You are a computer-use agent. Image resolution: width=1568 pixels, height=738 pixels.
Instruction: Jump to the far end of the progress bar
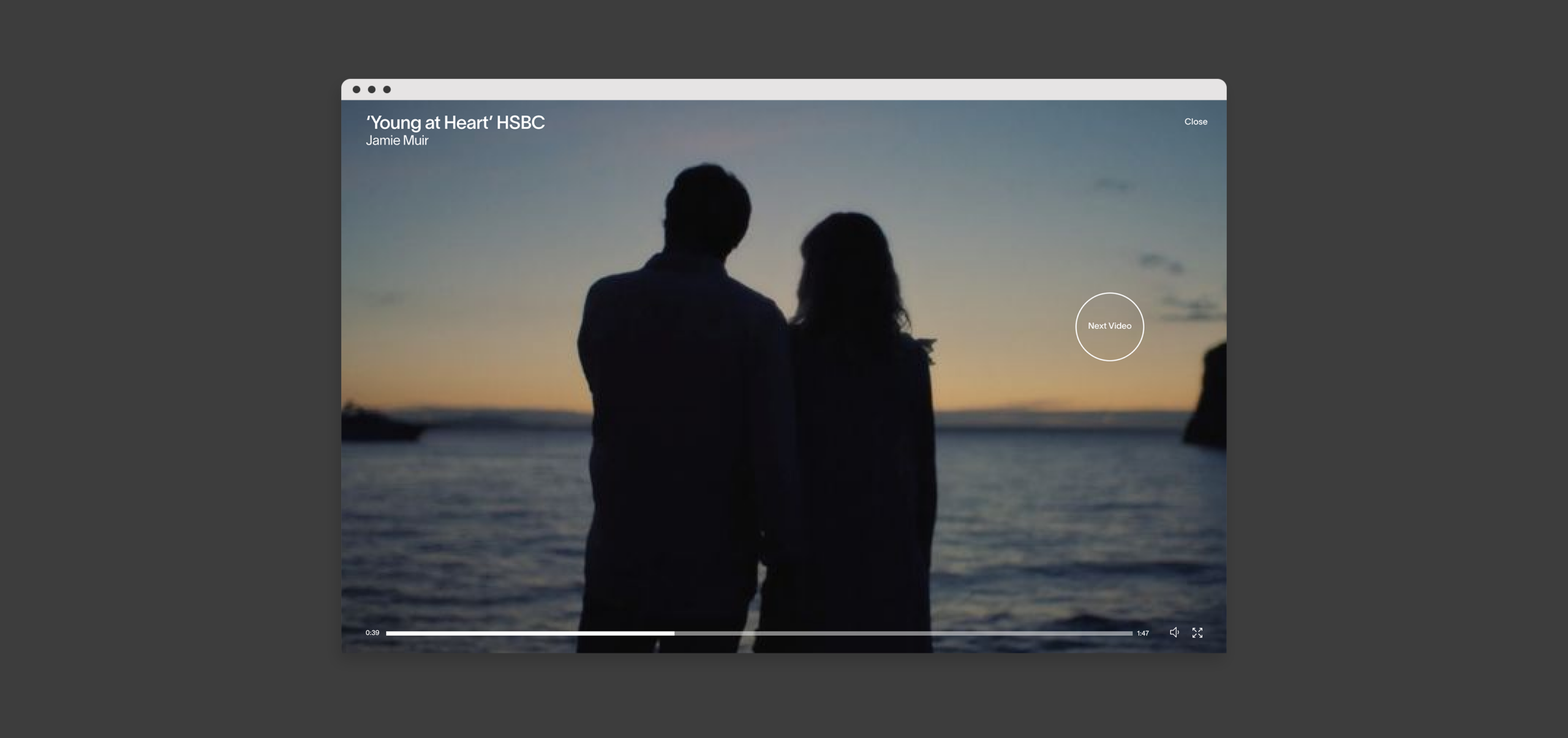point(1131,633)
